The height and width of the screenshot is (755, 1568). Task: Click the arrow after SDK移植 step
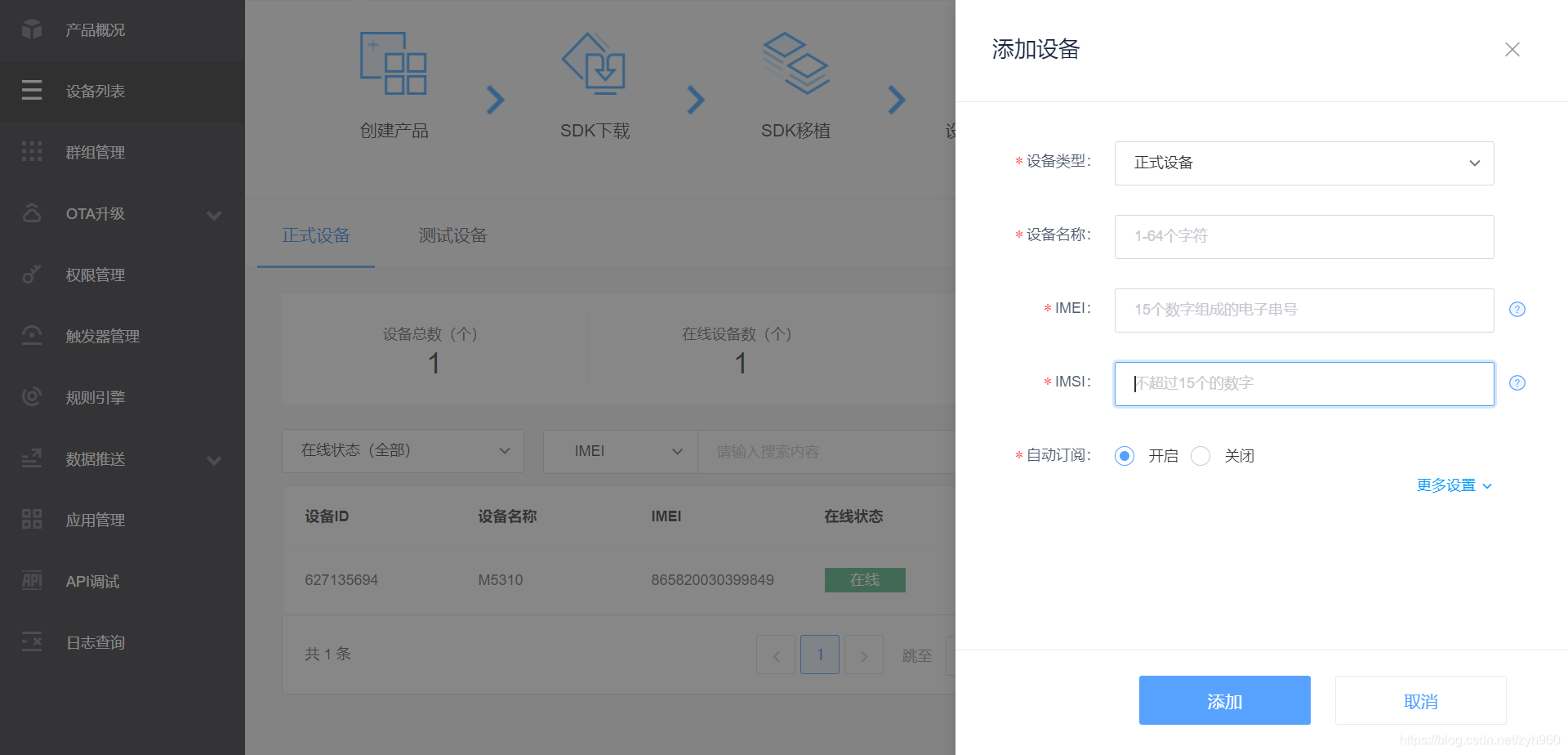tap(896, 100)
